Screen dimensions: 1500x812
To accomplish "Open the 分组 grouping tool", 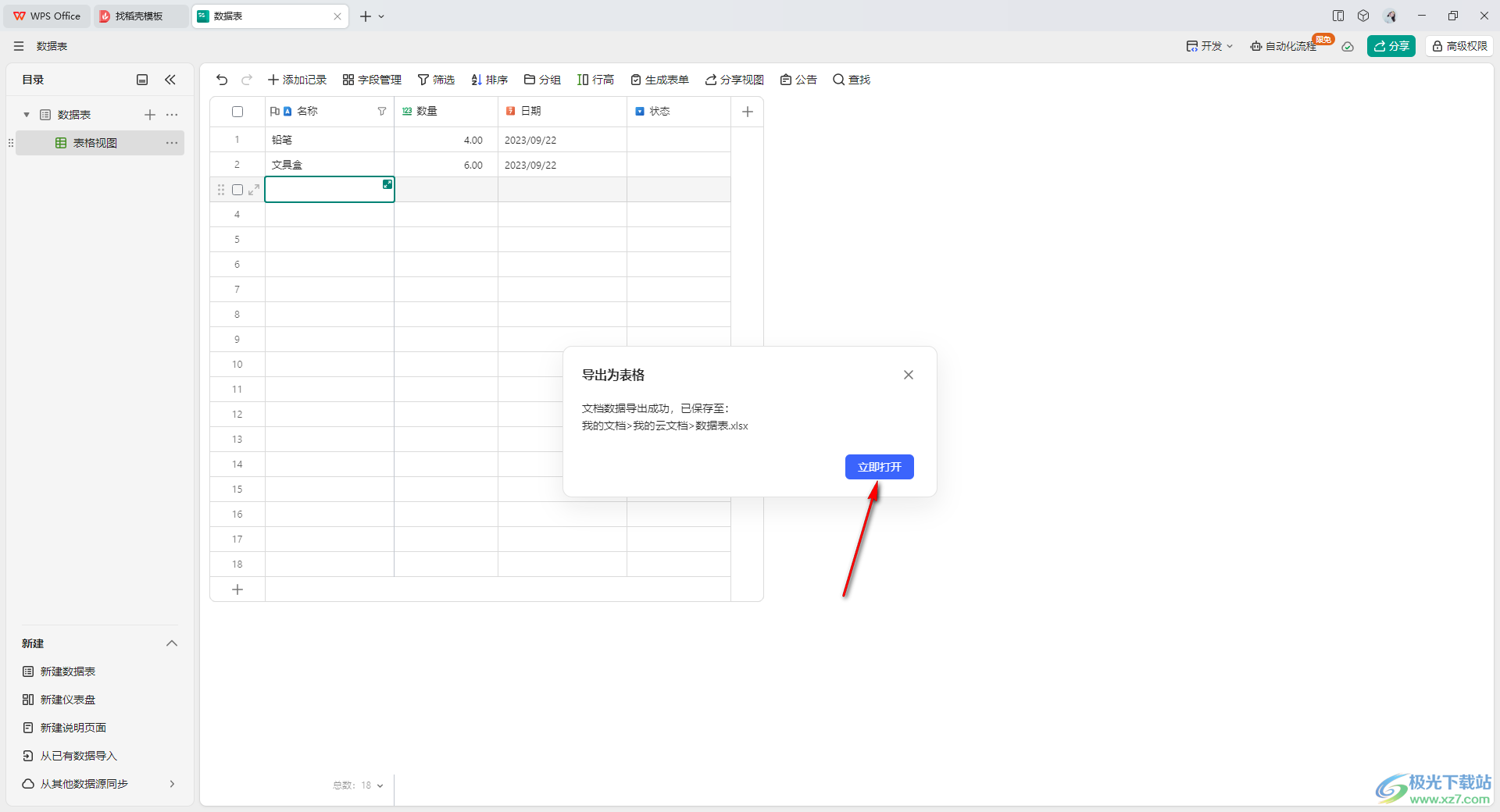I will [542, 80].
